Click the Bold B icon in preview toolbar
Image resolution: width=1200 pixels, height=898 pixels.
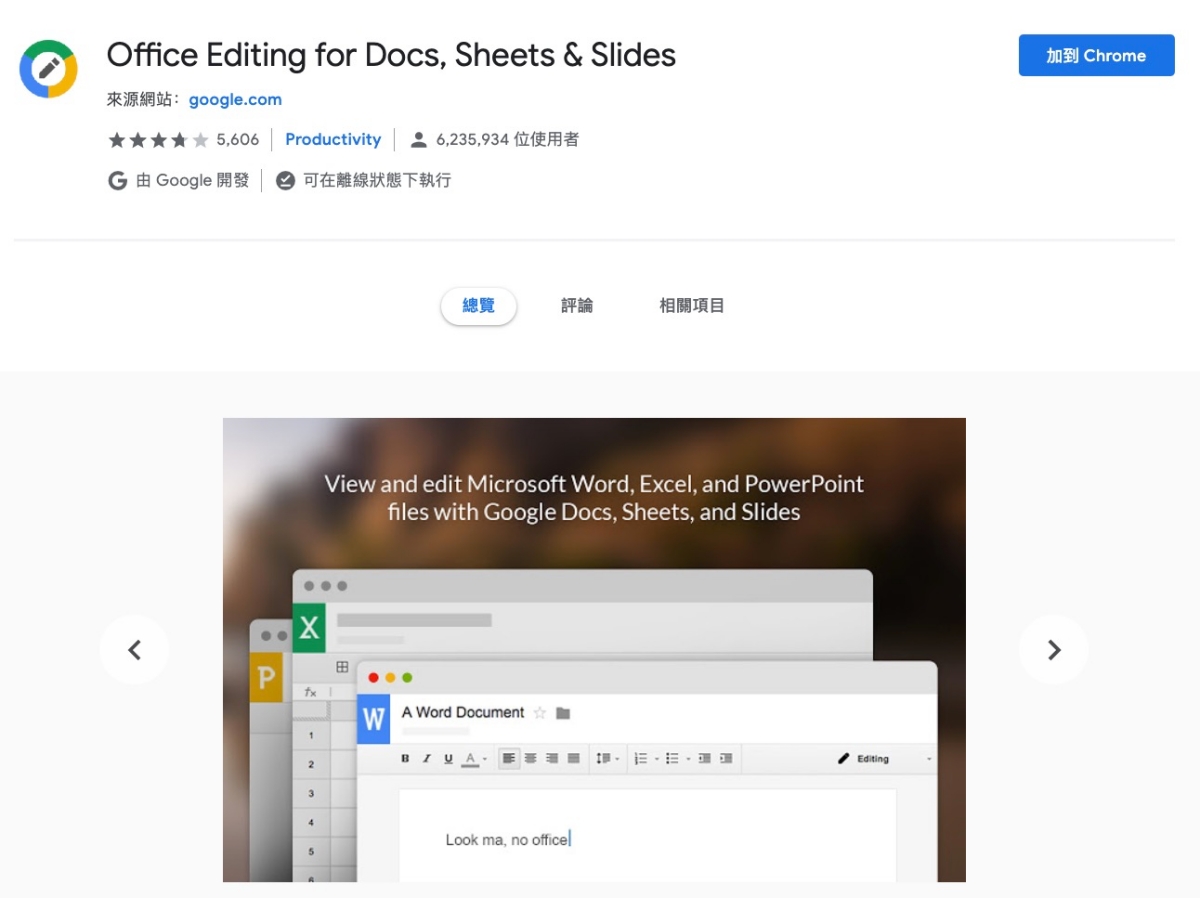tap(405, 759)
